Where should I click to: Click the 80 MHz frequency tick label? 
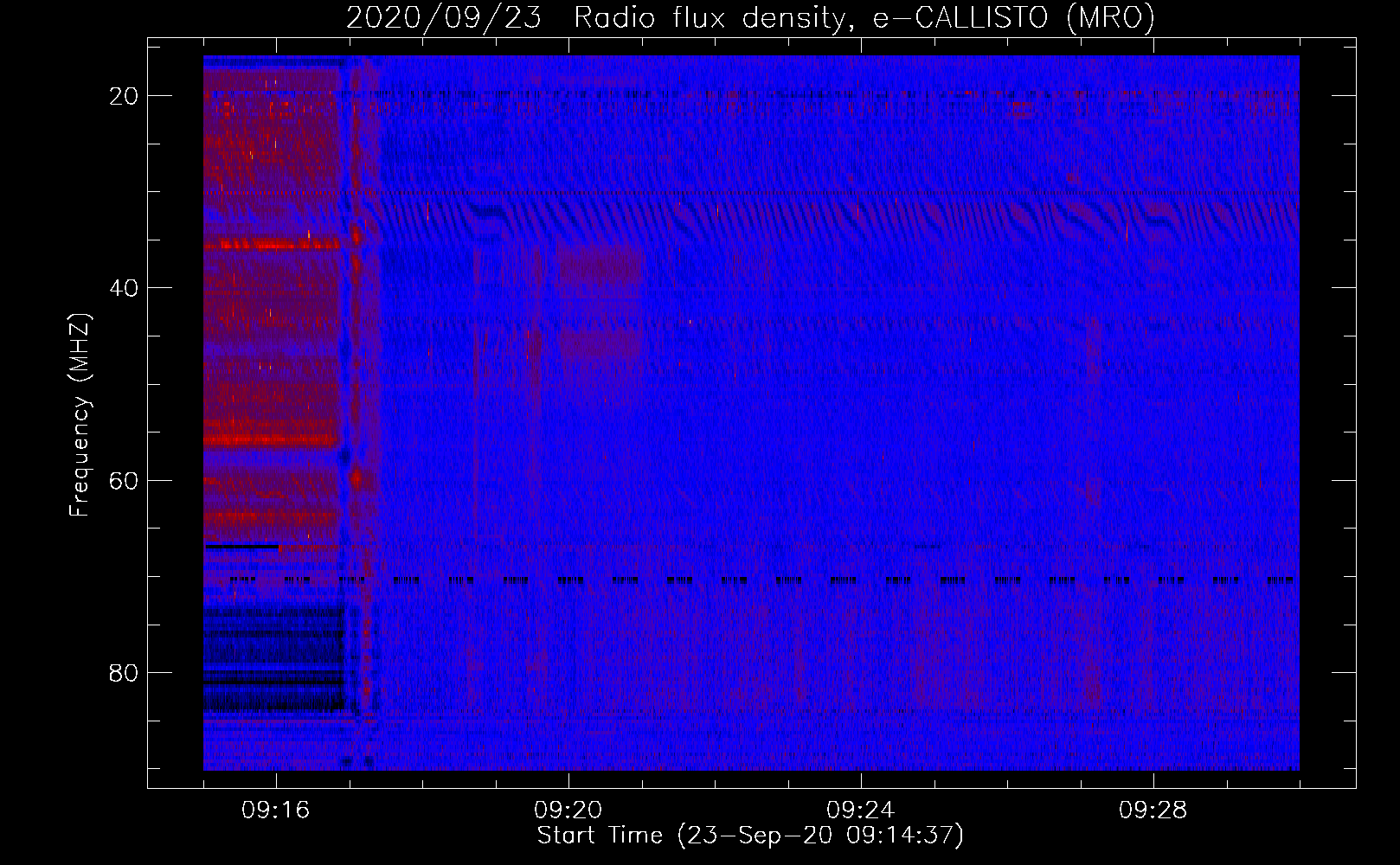pyautogui.click(x=124, y=672)
